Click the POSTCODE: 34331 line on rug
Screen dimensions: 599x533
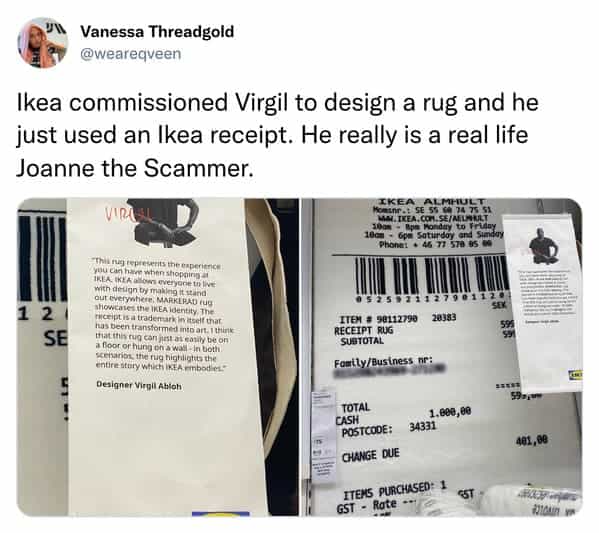tap(388, 429)
